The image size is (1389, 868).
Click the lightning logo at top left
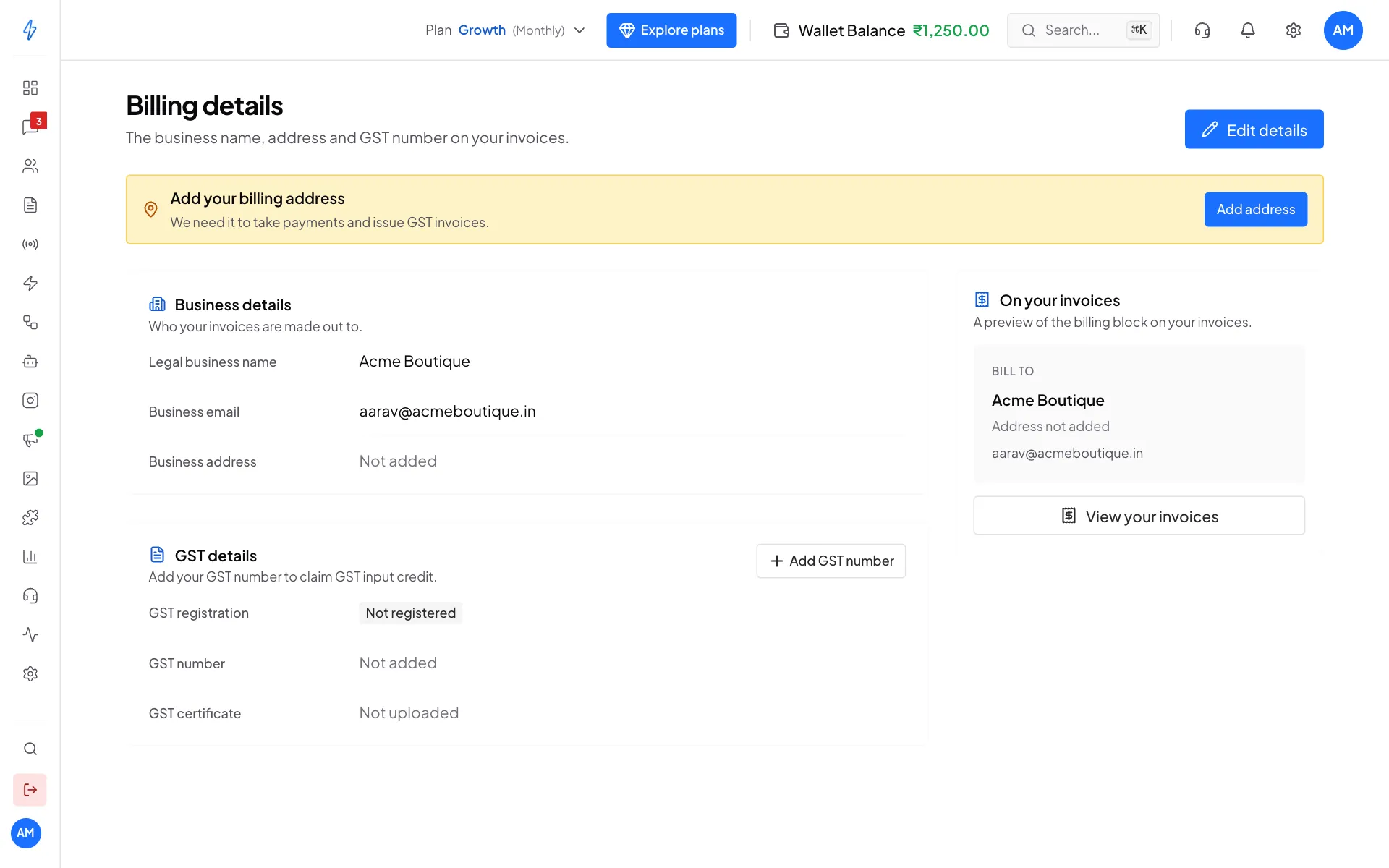pyautogui.click(x=30, y=30)
